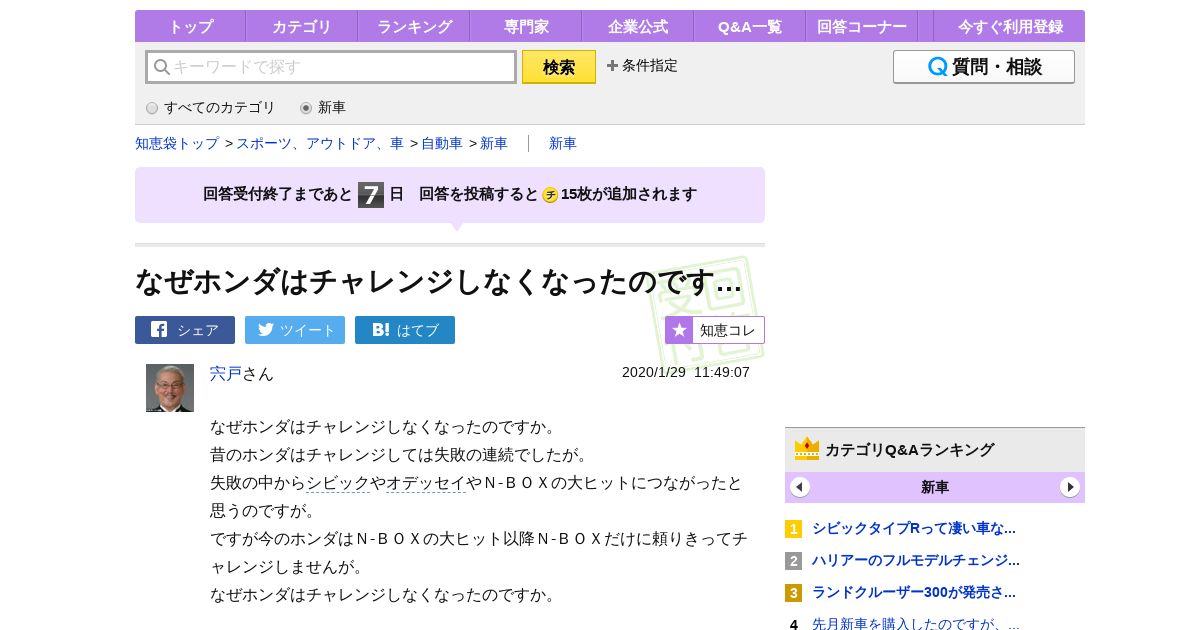Click the 質問・相談 button

pos(984,67)
